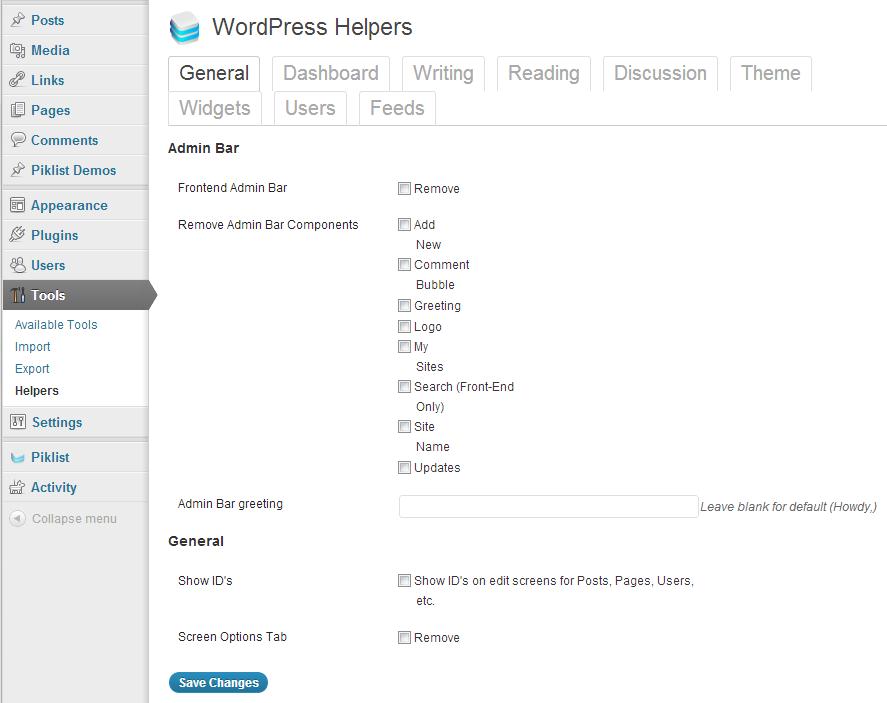Tick the Add New checkbox
887x703 pixels.
[x=404, y=225]
